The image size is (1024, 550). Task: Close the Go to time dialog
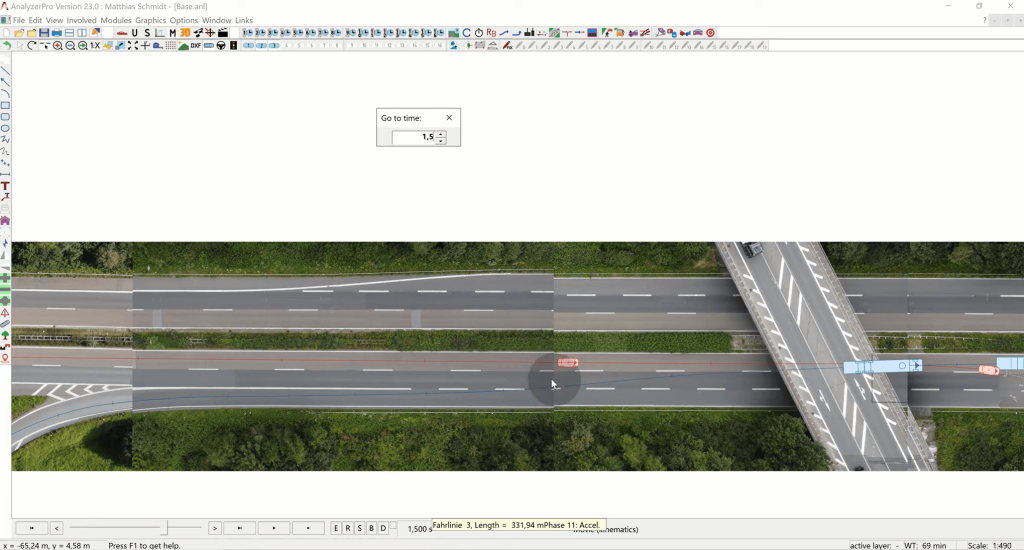[449, 118]
